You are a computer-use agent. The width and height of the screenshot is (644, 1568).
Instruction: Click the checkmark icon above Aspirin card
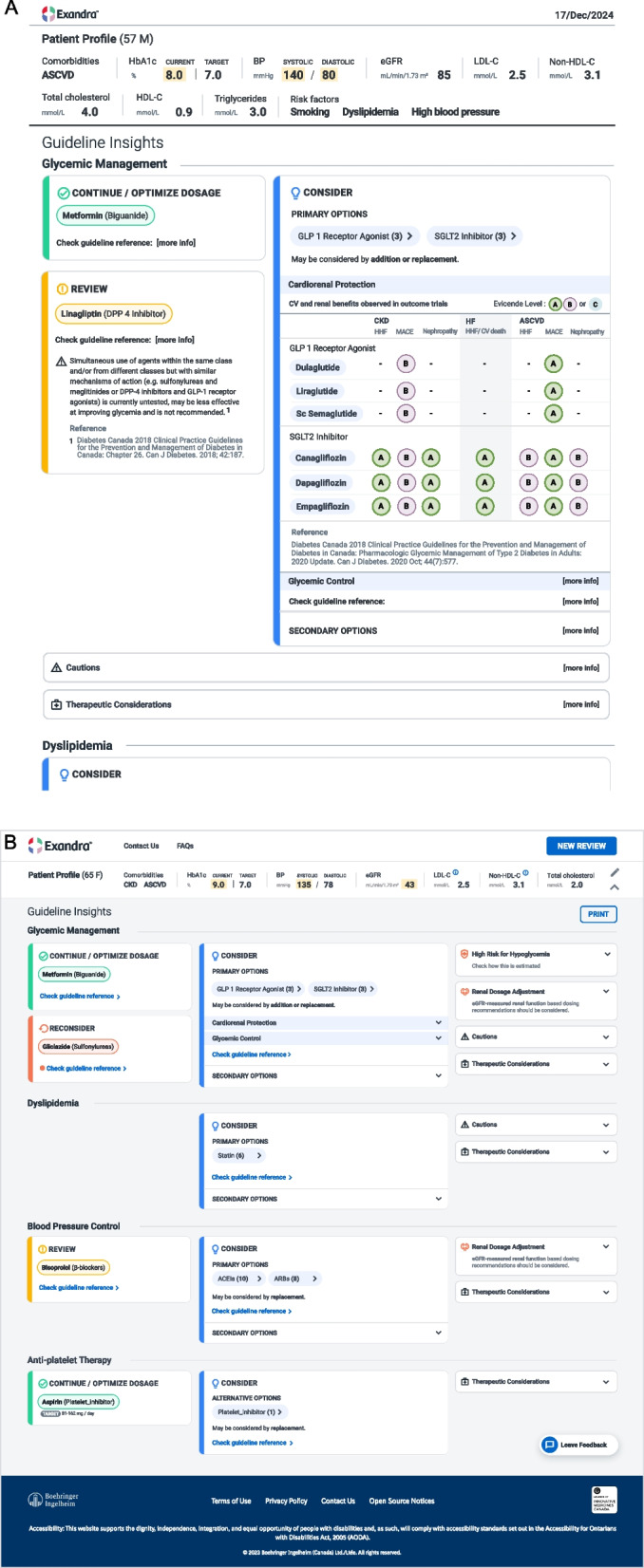[x=44, y=1383]
